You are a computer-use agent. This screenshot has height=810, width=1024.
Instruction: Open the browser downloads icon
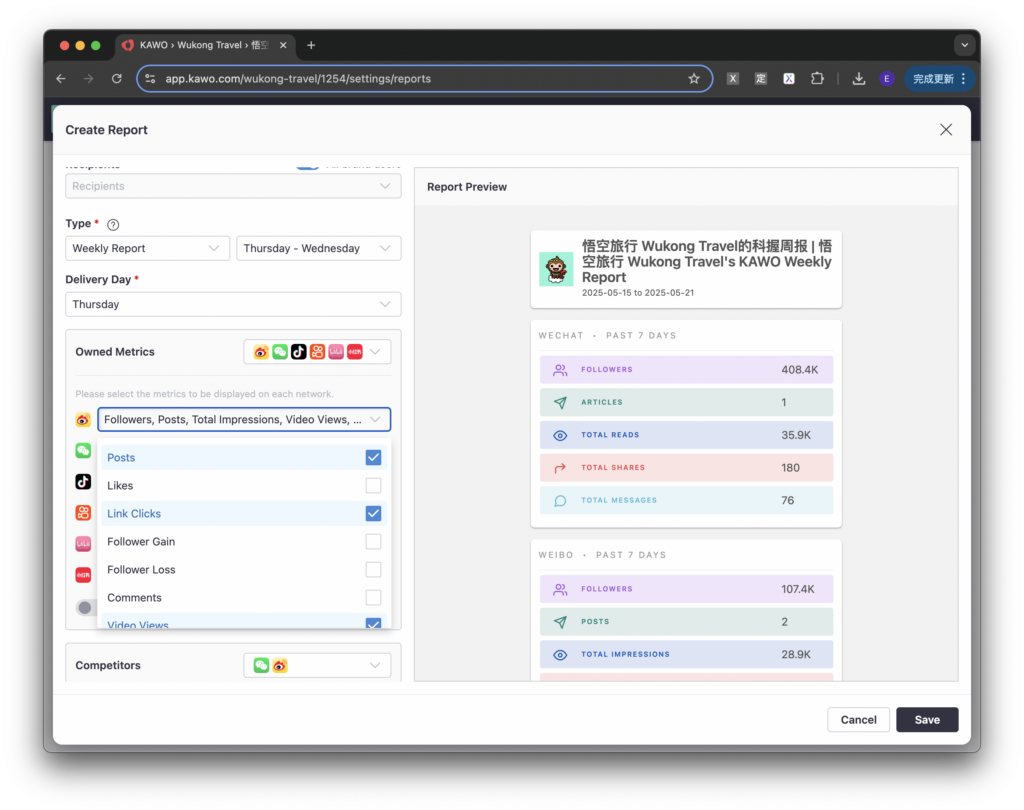tap(858, 79)
